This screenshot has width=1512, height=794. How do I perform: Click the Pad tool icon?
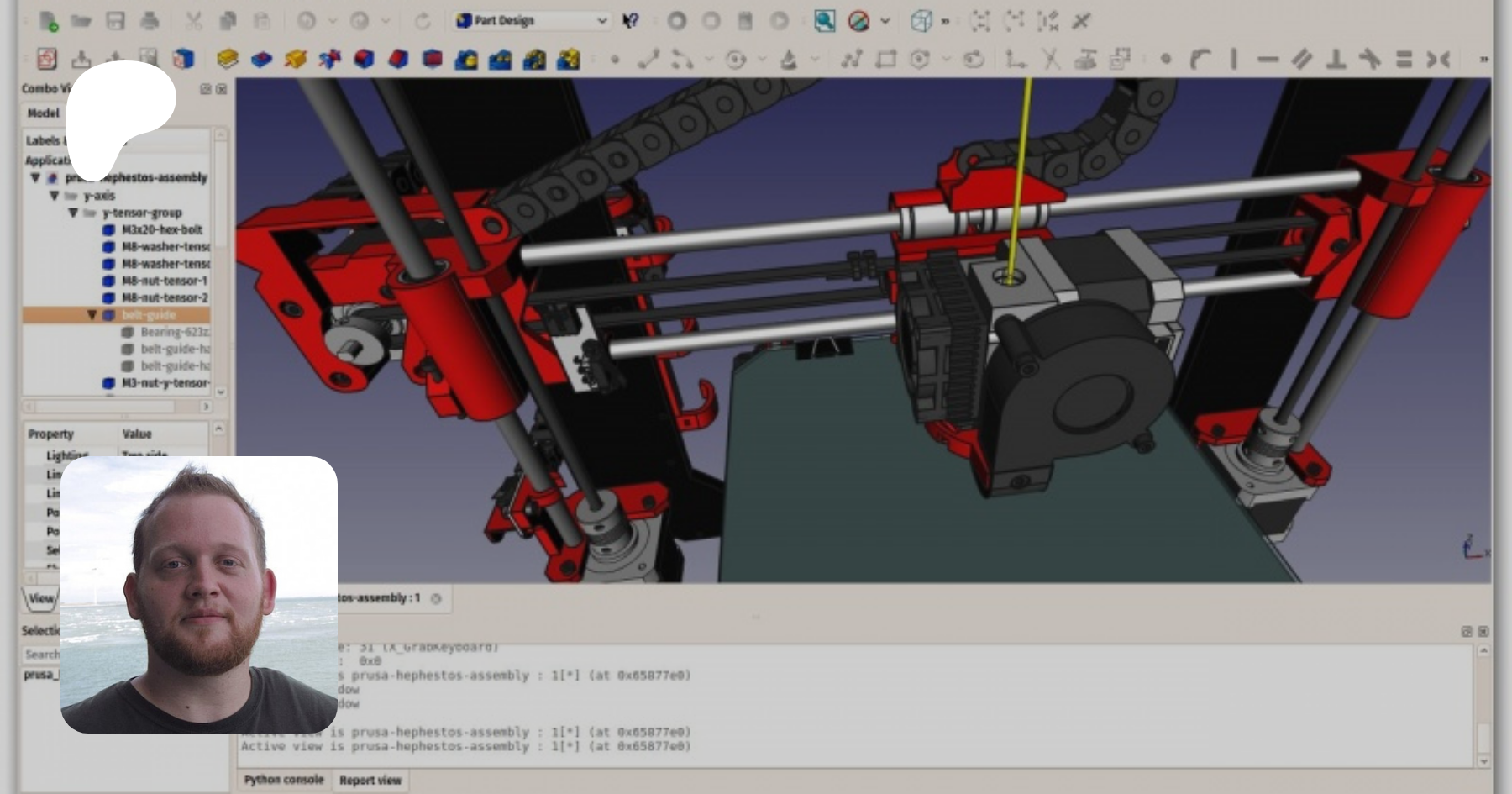click(227, 59)
